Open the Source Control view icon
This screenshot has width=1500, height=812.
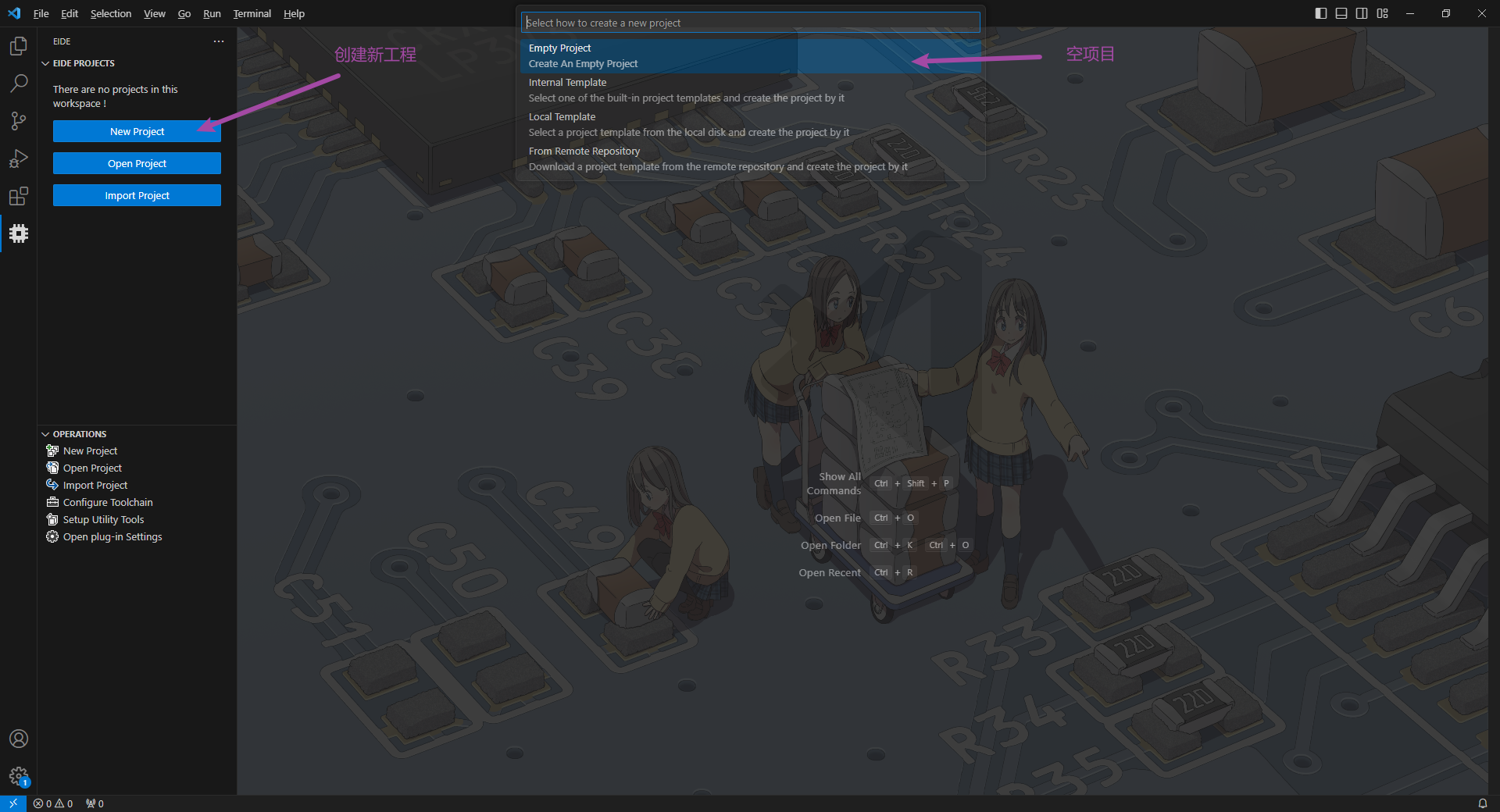pos(19,121)
